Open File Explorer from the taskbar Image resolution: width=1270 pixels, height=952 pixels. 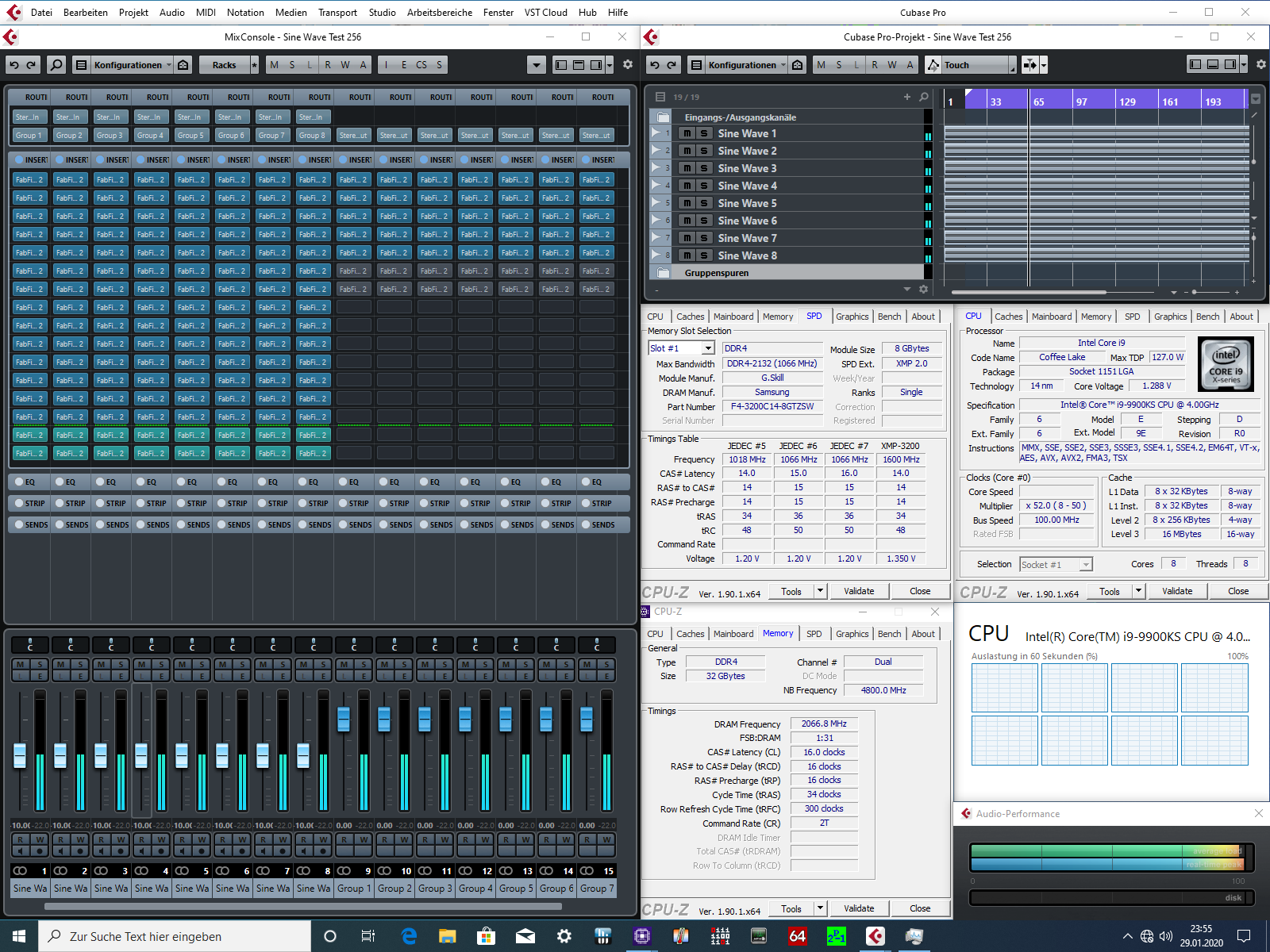(x=448, y=936)
